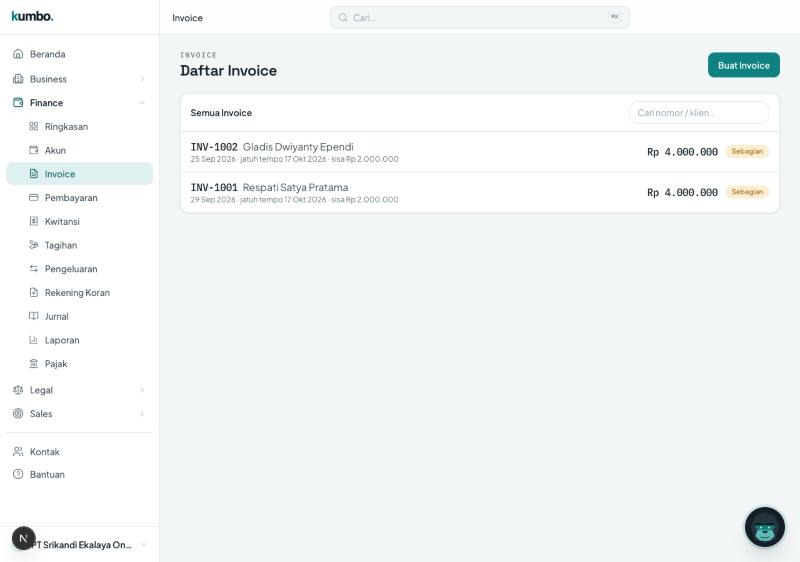Image resolution: width=800 pixels, height=562 pixels.
Task: Open invoice INV-1001
Action: 480,192
